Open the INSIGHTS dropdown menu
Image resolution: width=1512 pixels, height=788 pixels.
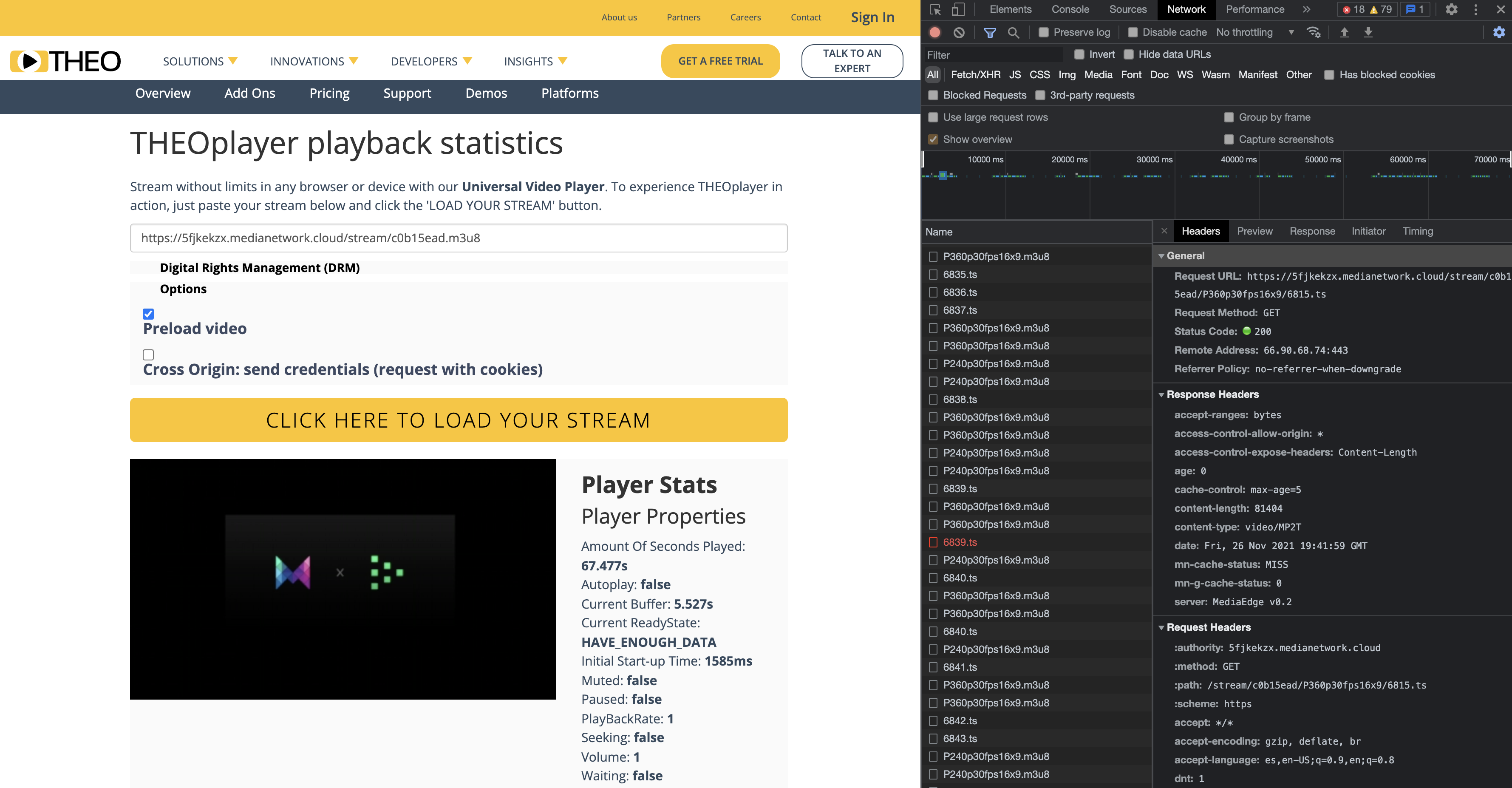click(x=536, y=61)
